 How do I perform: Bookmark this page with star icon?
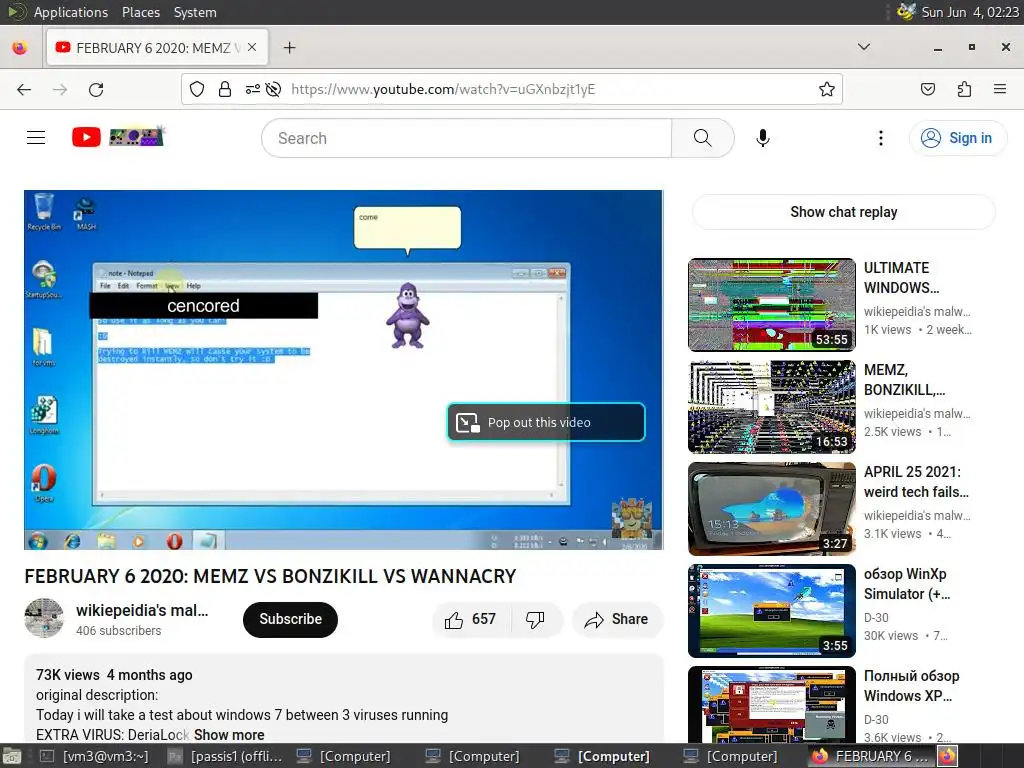point(827,89)
